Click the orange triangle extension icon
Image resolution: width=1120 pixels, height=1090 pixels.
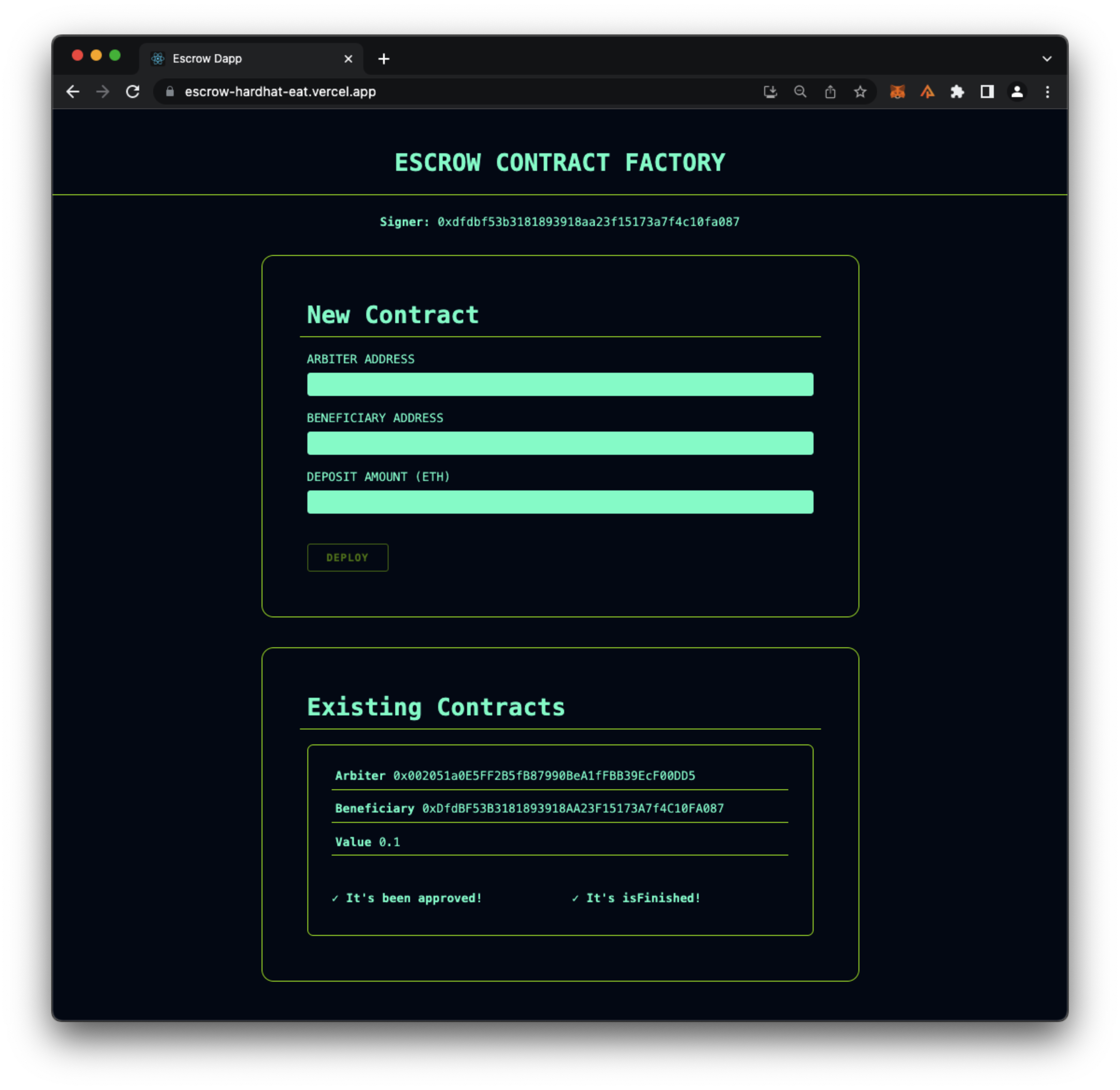click(927, 92)
